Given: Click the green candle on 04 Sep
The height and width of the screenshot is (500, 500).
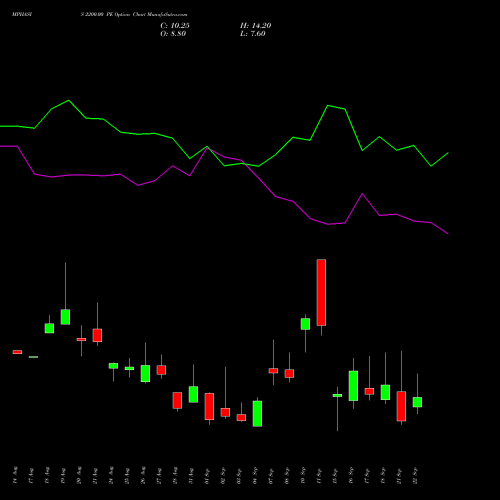Looking at the screenshot, I should [257, 414].
